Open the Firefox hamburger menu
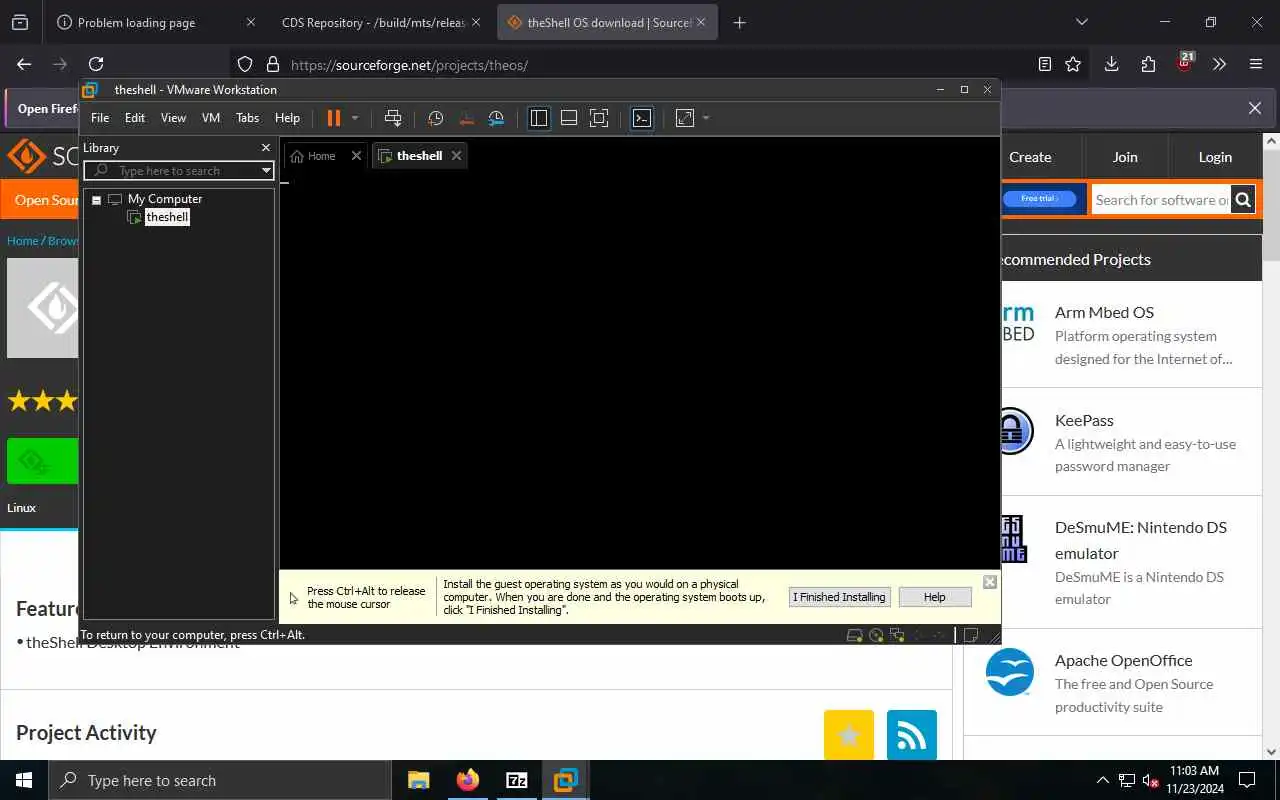The width and height of the screenshot is (1280, 800). click(x=1256, y=64)
